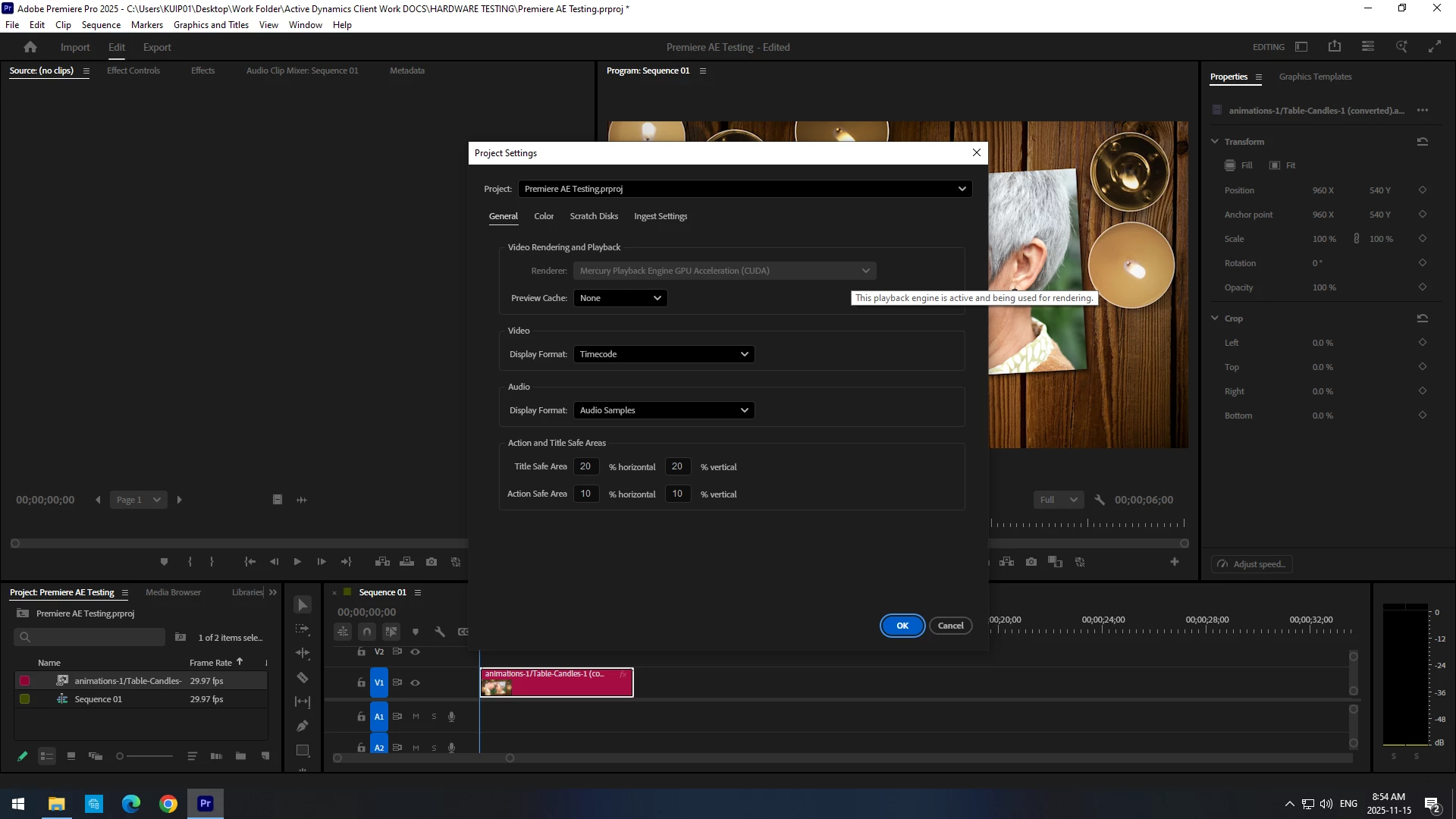Select the Selection arrow tool
Viewport: 1456px width, 819px height.
(303, 604)
